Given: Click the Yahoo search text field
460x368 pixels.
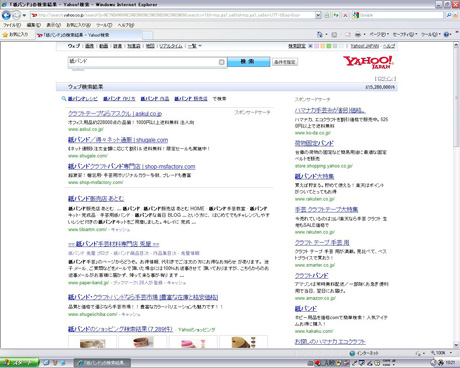Looking at the screenshot, I should (x=143, y=62).
